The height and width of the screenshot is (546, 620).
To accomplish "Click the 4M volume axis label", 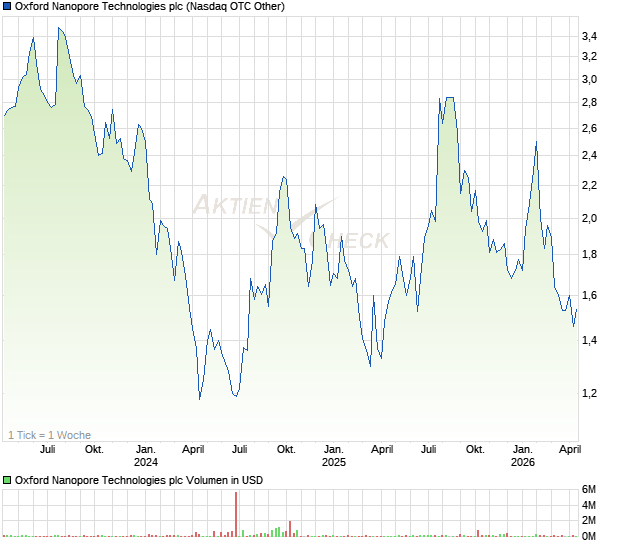I will pyautogui.click(x=589, y=505).
